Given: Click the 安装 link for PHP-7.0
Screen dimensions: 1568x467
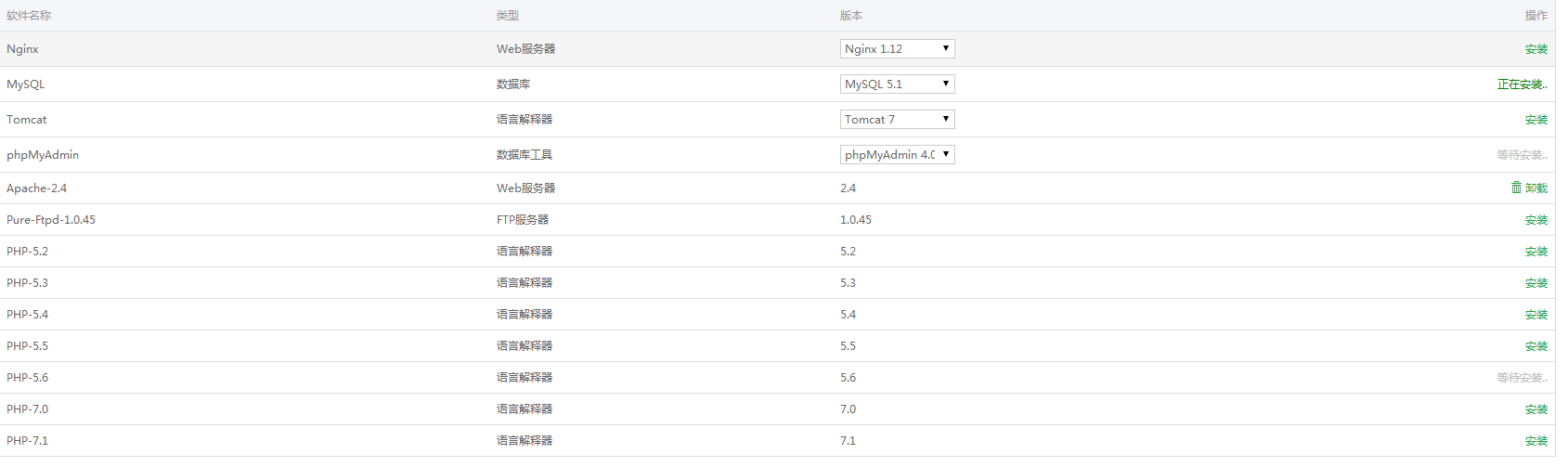Looking at the screenshot, I should click(1536, 409).
